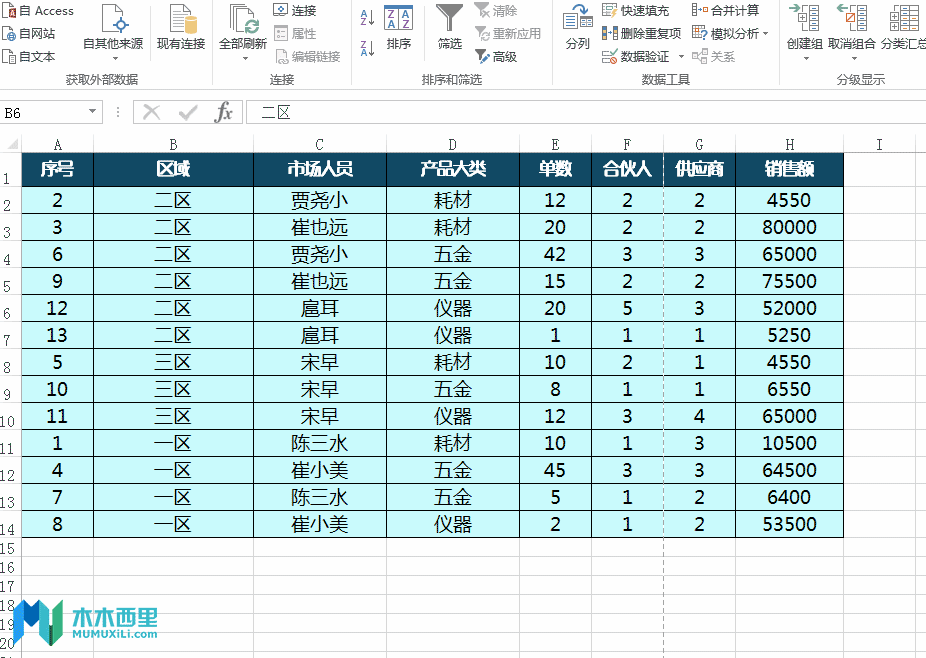Click the 编辑链接 edit links item

coord(308,57)
